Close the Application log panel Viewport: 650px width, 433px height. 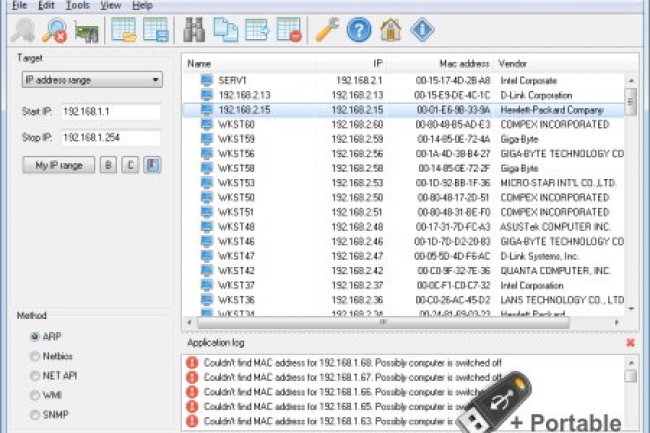[x=630, y=342]
